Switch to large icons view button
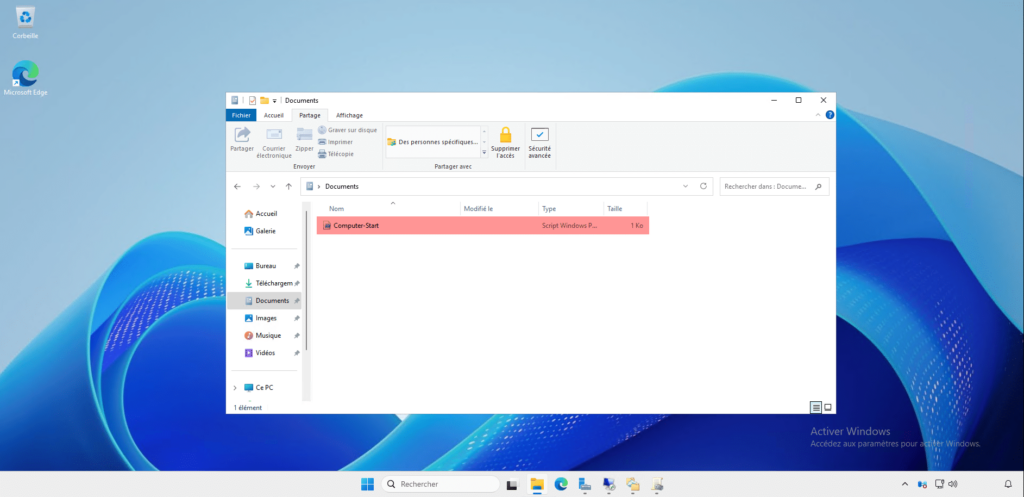The image size is (1024, 497). pyautogui.click(x=827, y=408)
